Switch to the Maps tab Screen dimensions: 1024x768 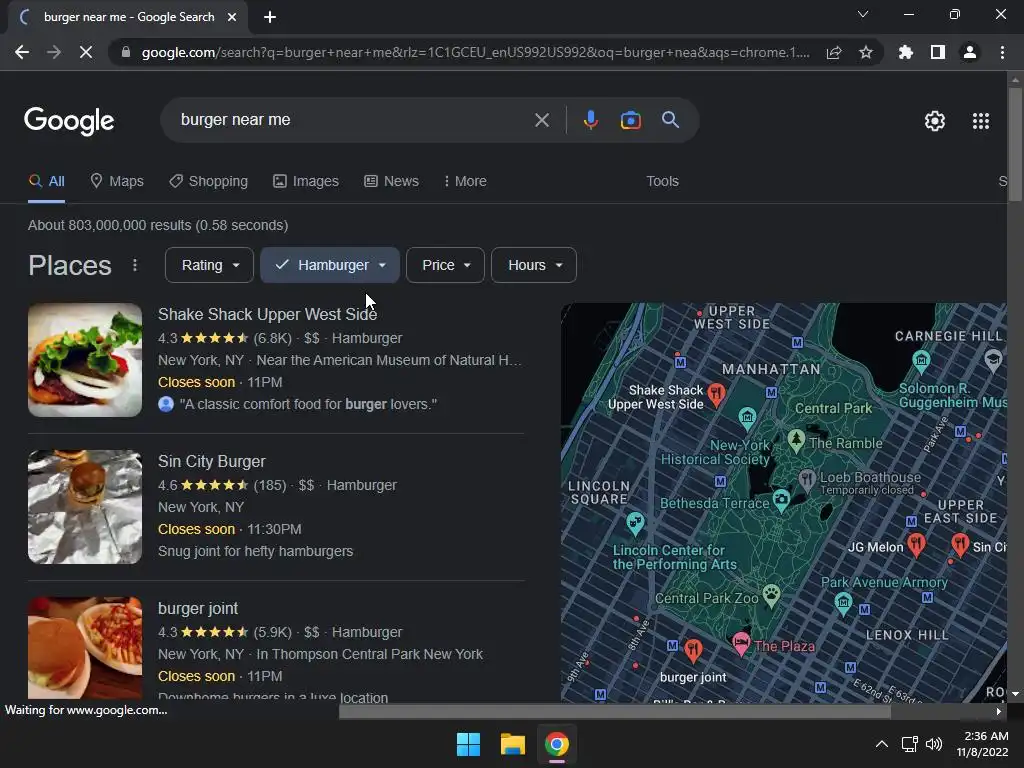(x=117, y=182)
